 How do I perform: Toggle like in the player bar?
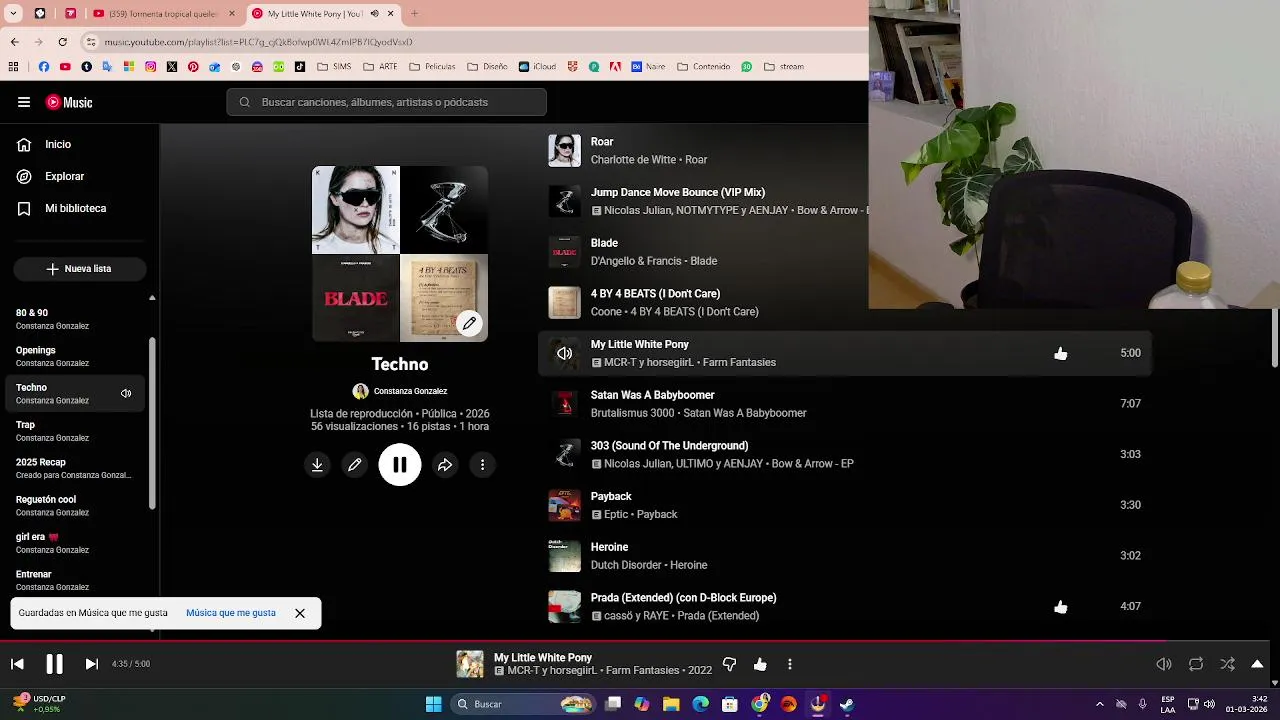point(760,664)
